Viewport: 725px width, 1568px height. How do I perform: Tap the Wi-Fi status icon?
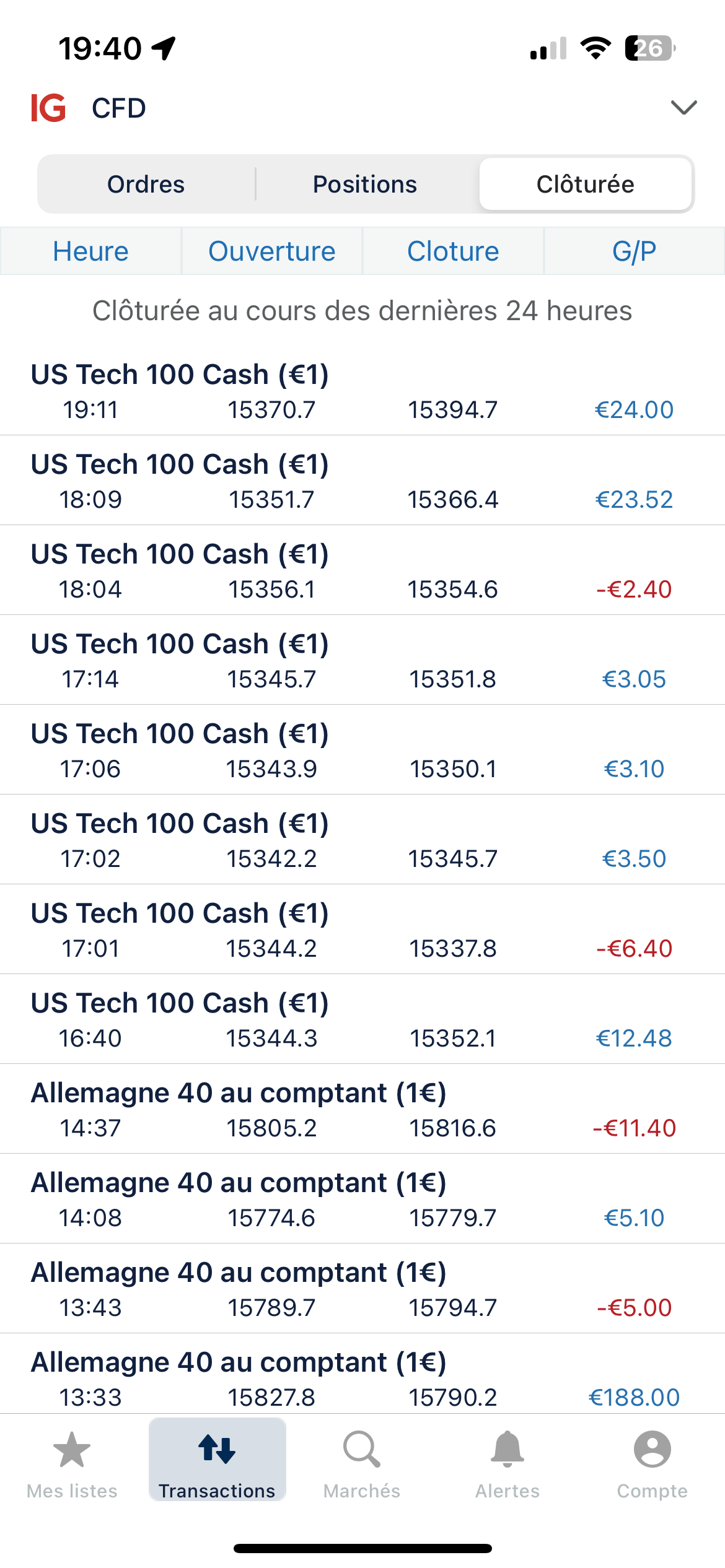[595, 48]
